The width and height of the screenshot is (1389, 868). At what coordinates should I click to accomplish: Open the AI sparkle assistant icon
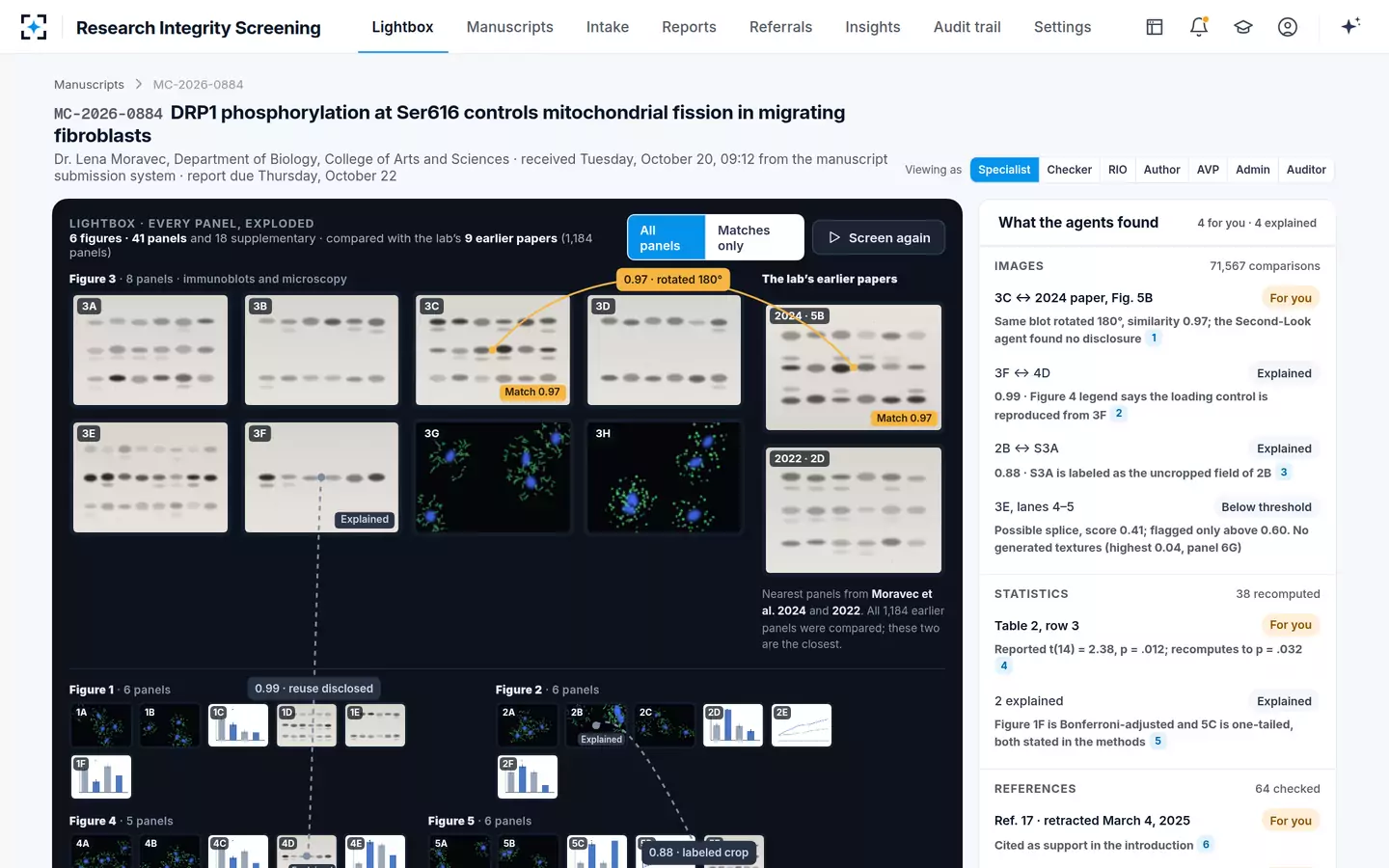point(1350,26)
